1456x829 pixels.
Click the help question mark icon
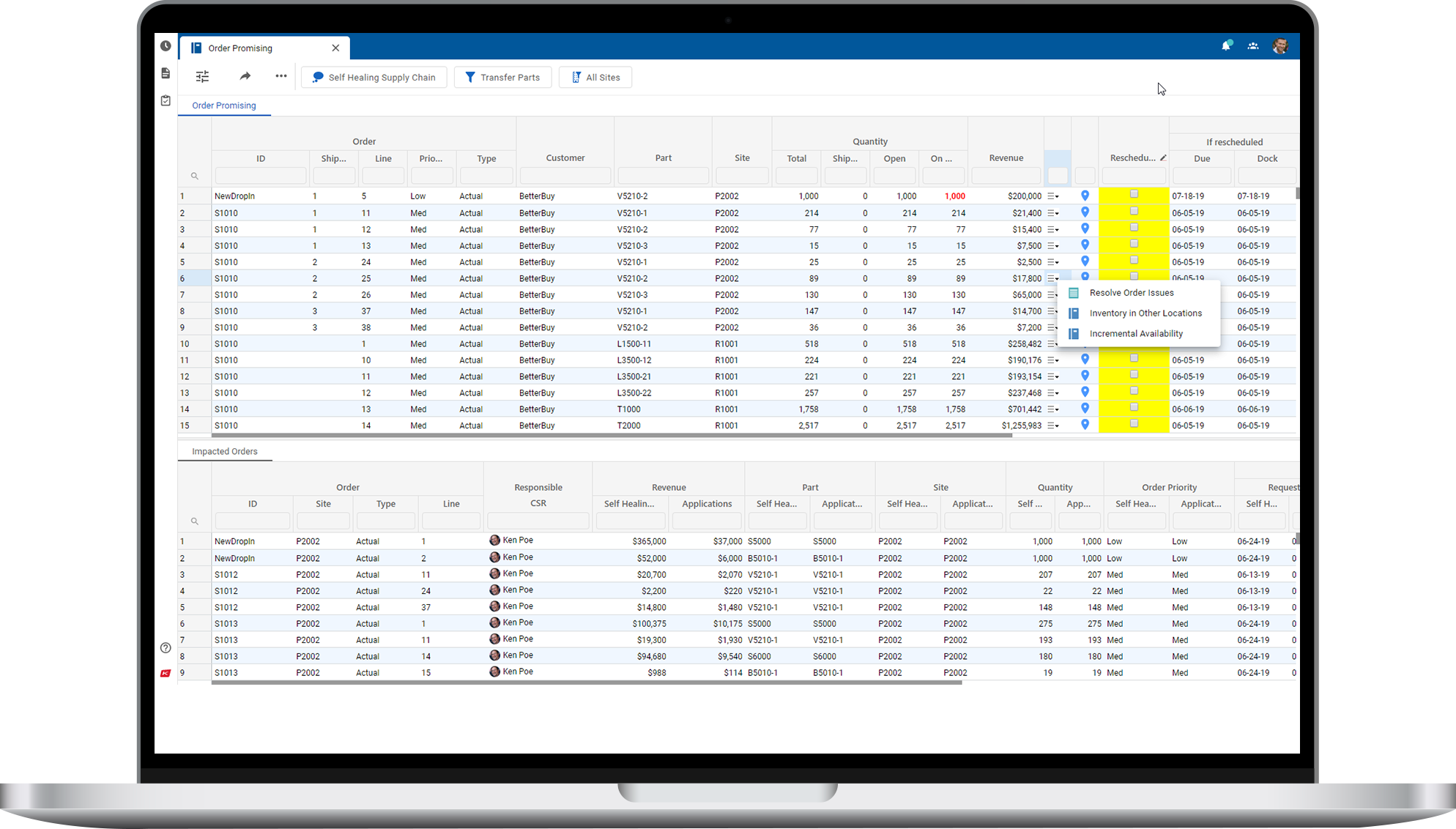point(166,648)
